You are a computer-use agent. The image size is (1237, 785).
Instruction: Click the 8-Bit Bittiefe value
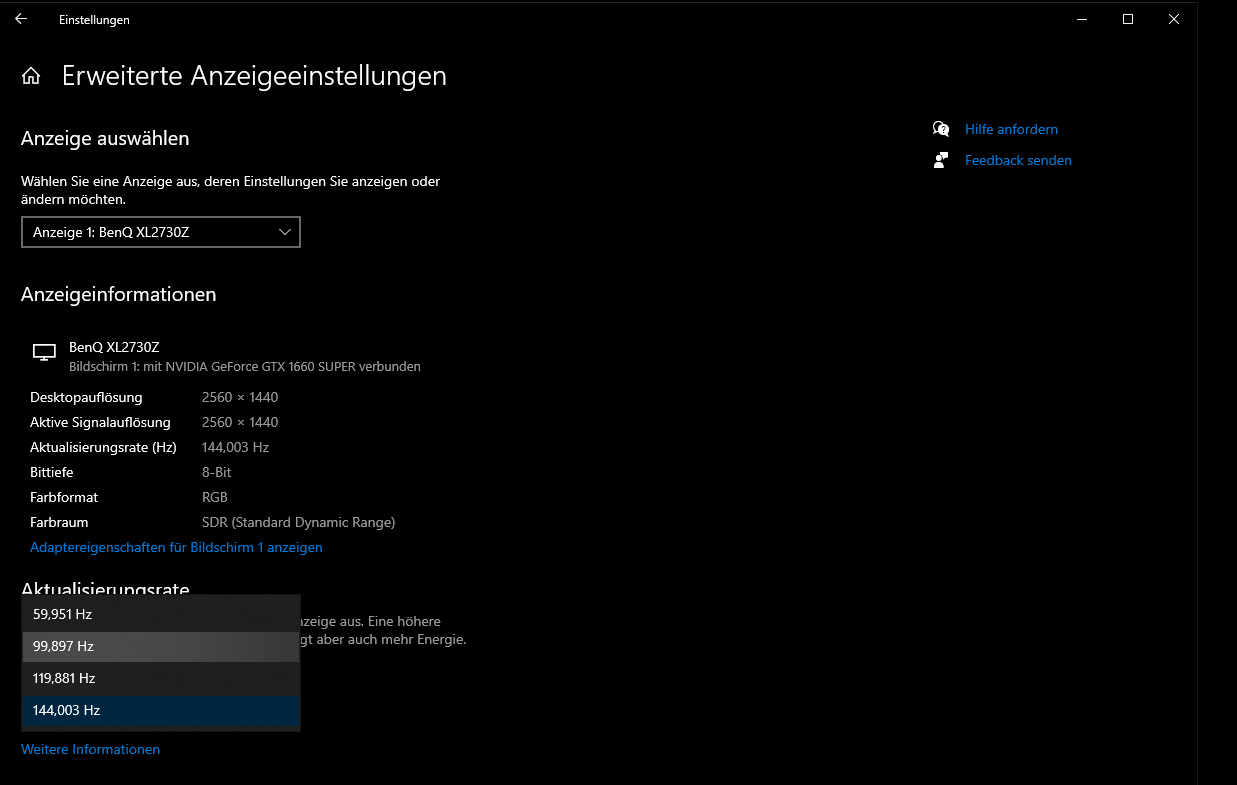click(x=217, y=472)
